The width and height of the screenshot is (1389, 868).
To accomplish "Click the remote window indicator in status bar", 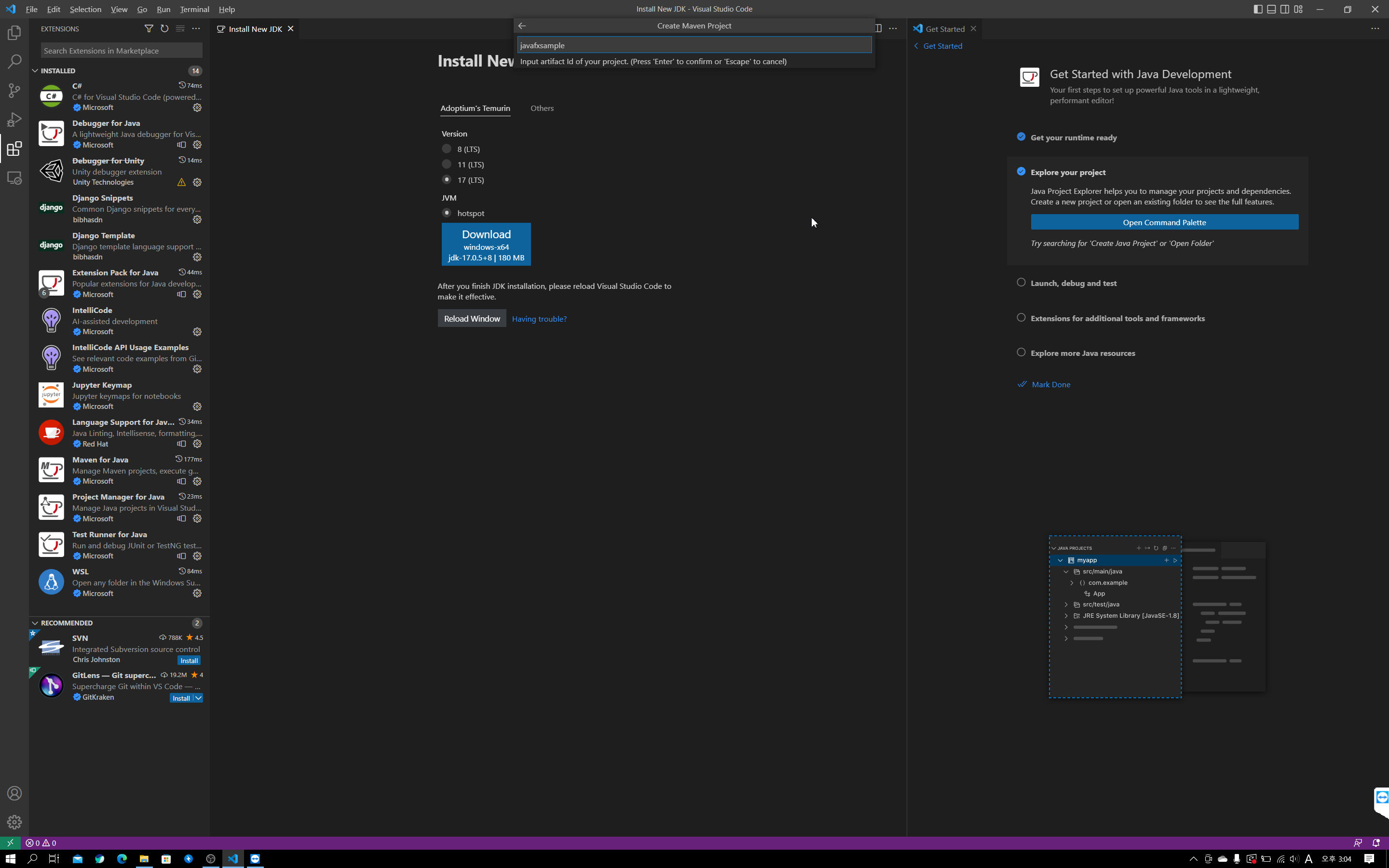I will (x=10, y=843).
